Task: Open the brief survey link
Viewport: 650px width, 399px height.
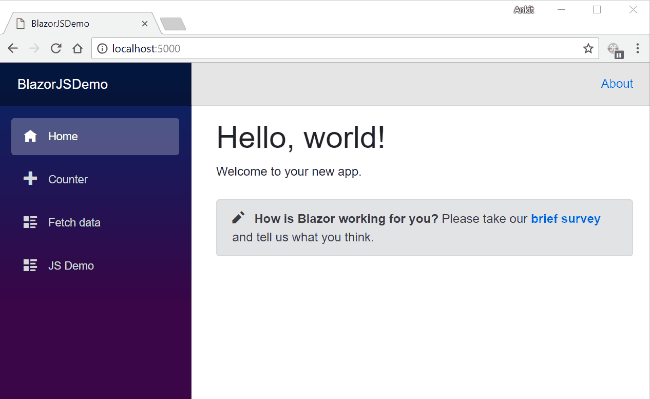Action: [565, 218]
